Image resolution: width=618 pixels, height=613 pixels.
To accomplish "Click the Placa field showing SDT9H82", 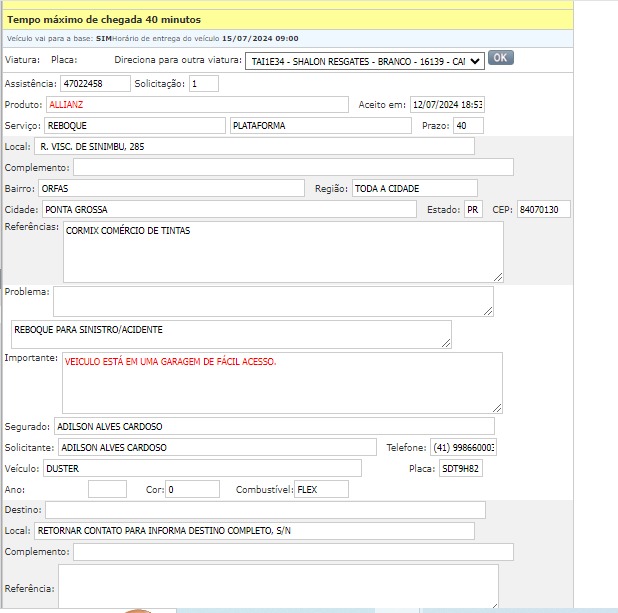I will coord(460,468).
